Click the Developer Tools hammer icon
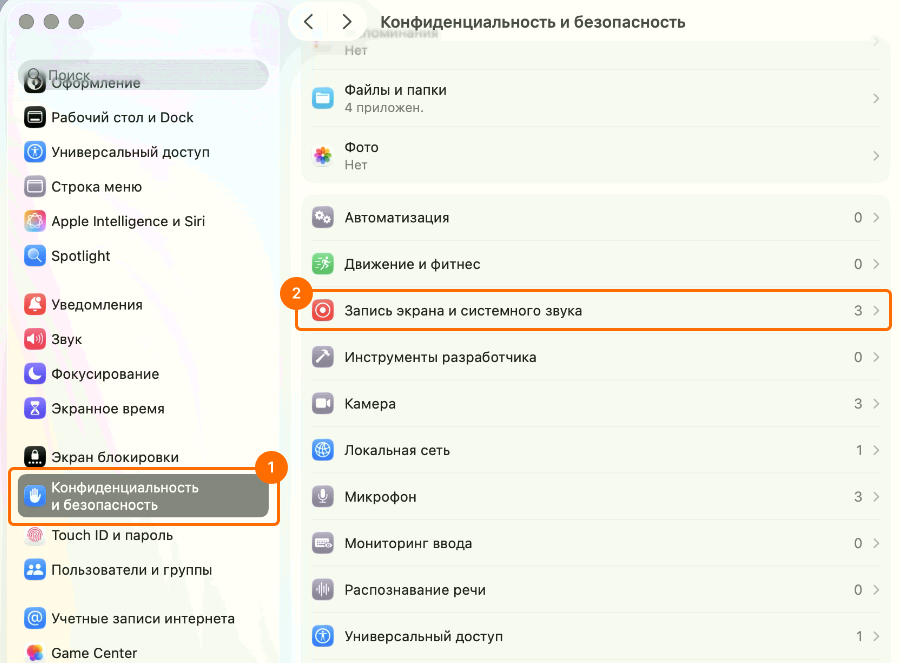This screenshot has height=663, width=900. (x=323, y=357)
